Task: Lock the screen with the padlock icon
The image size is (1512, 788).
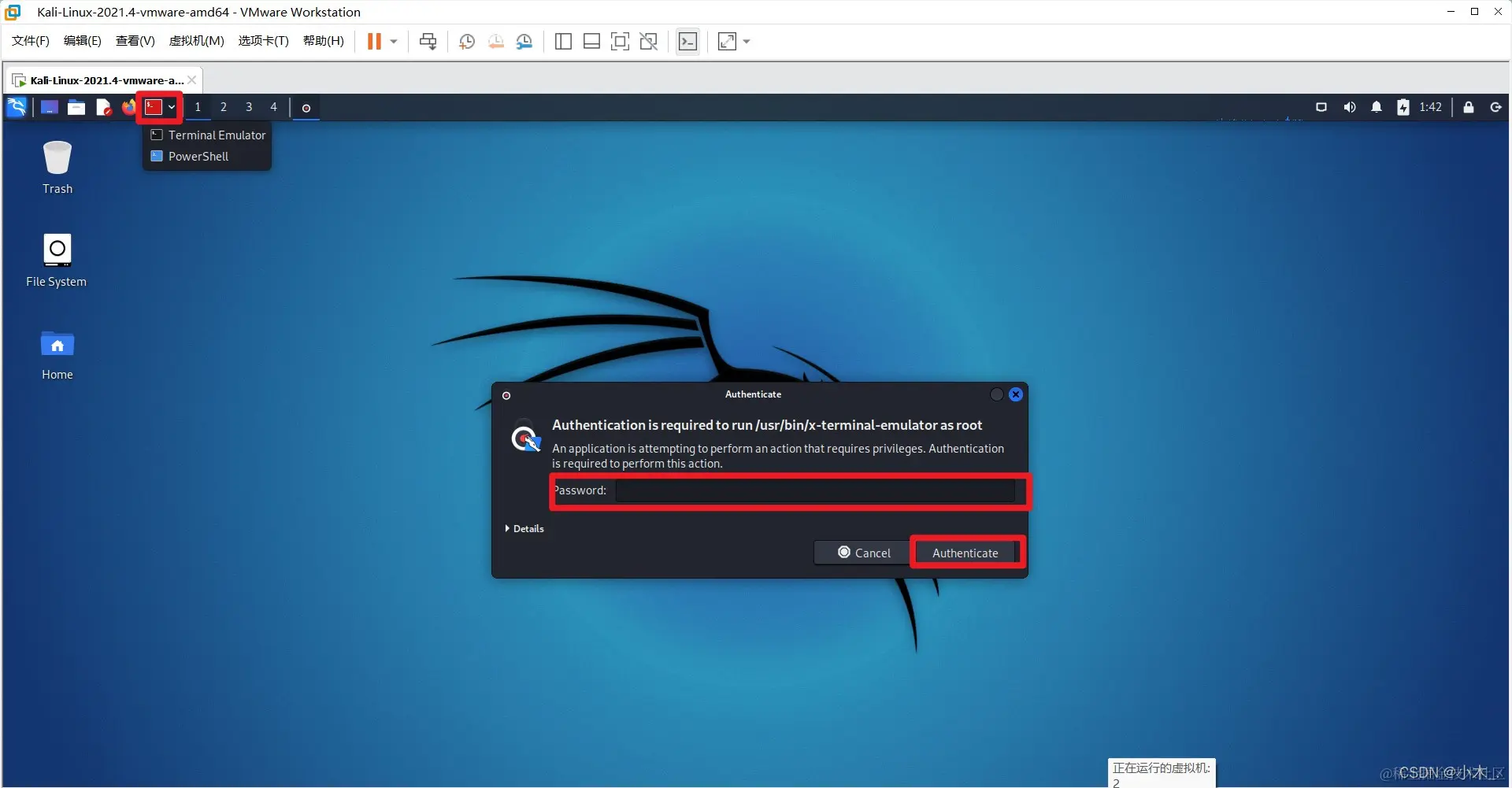Action: 1469,107
